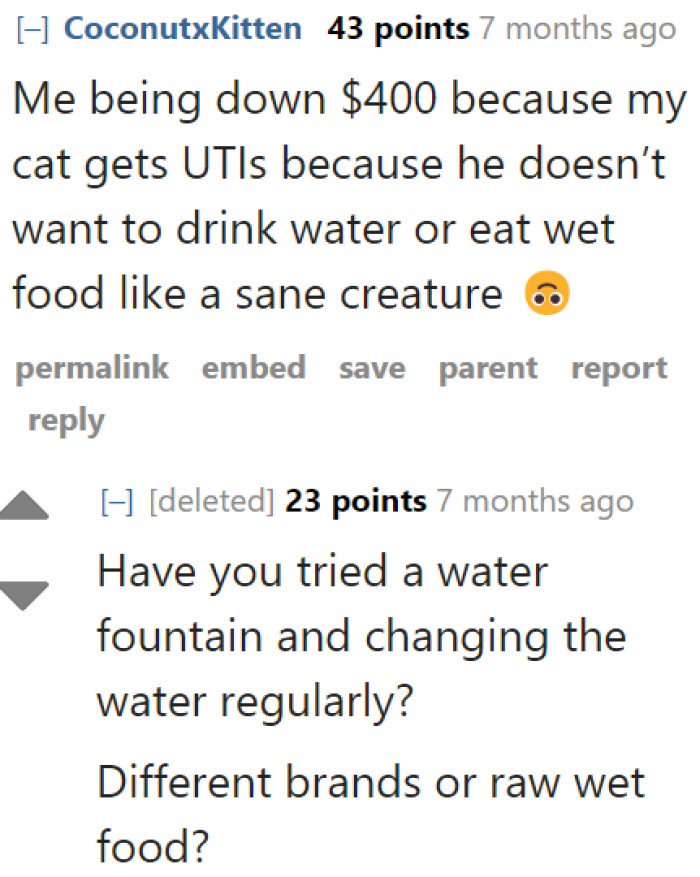This screenshot has width=700, height=877.
Task: Click the upside-down face emoji
Action: (x=546, y=294)
